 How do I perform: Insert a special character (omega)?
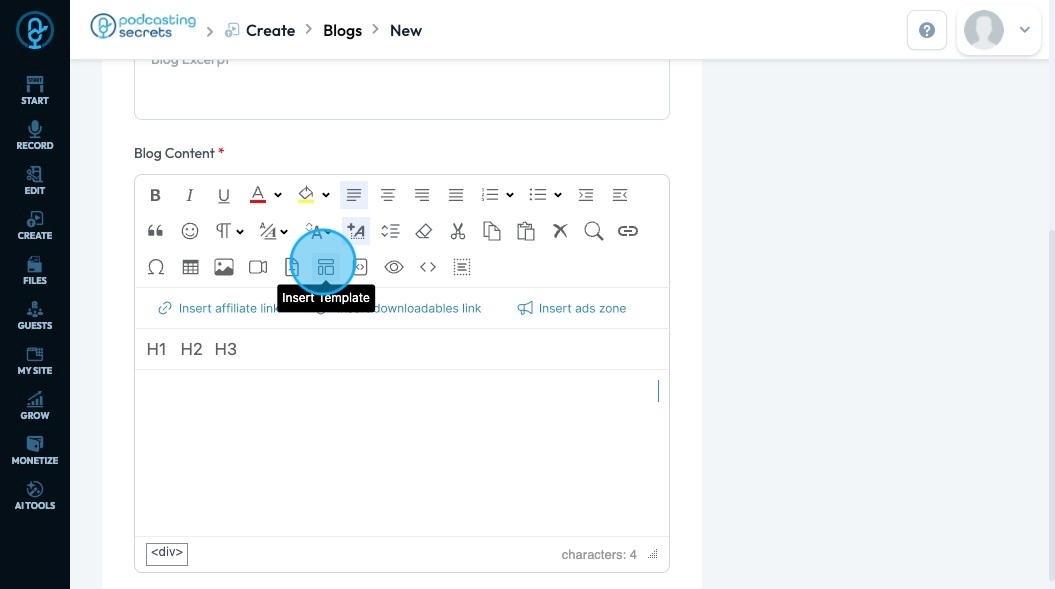(x=155, y=267)
